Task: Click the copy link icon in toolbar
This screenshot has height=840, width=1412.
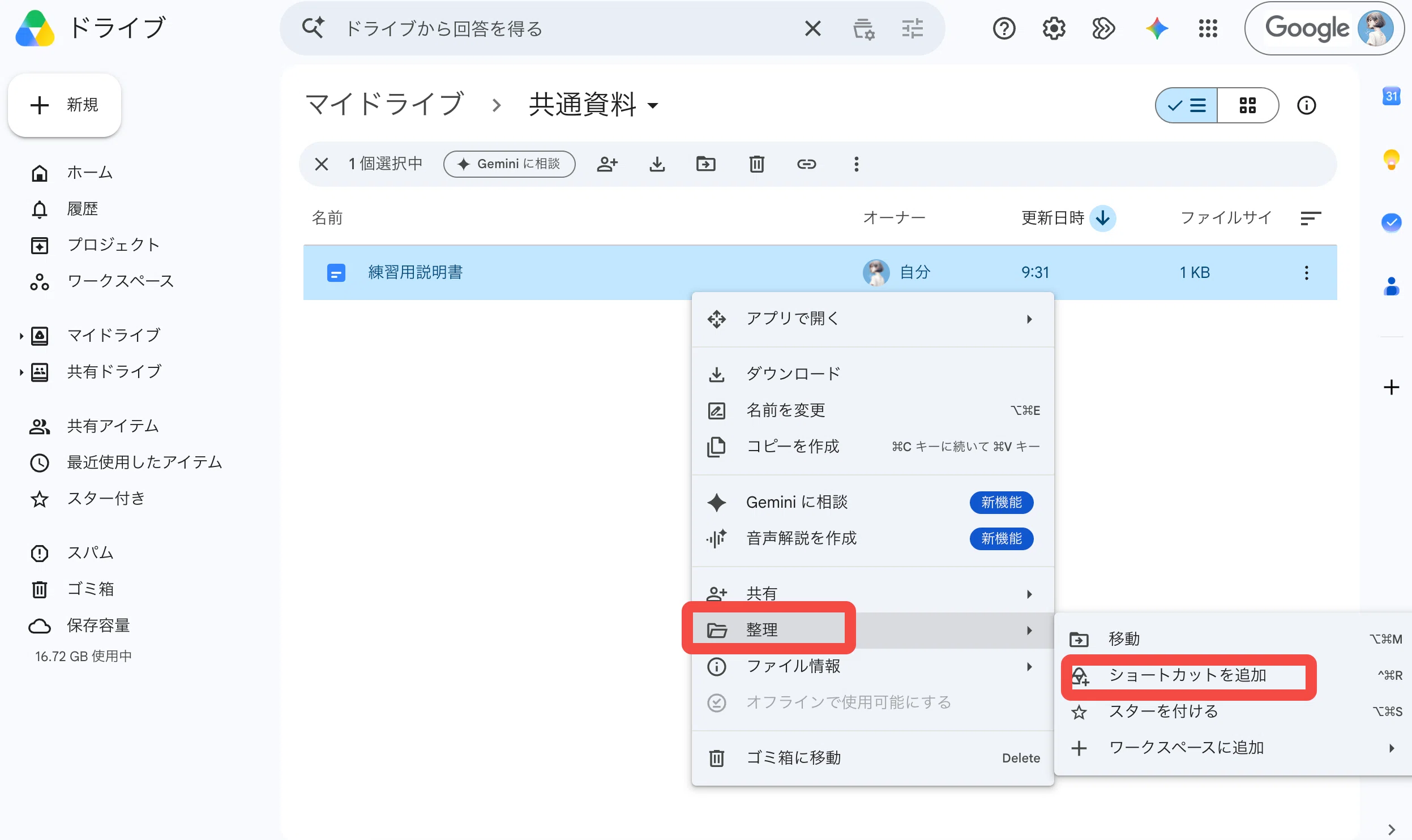Action: pyautogui.click(x=806, y=164)
